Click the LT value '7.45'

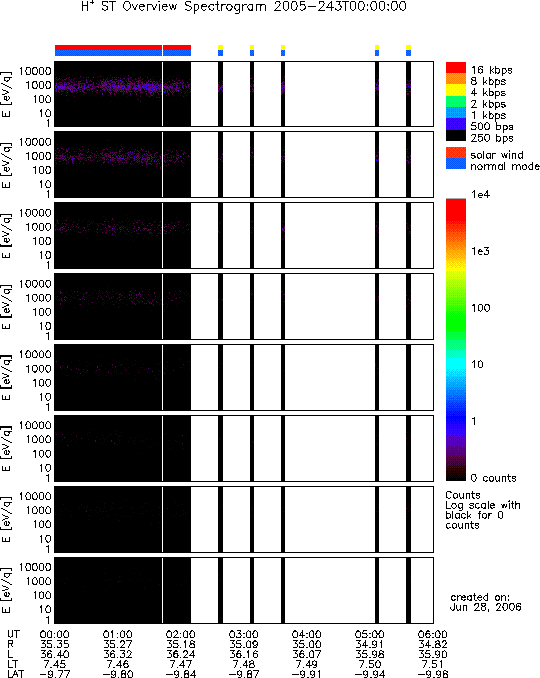(x=54, y=664)
